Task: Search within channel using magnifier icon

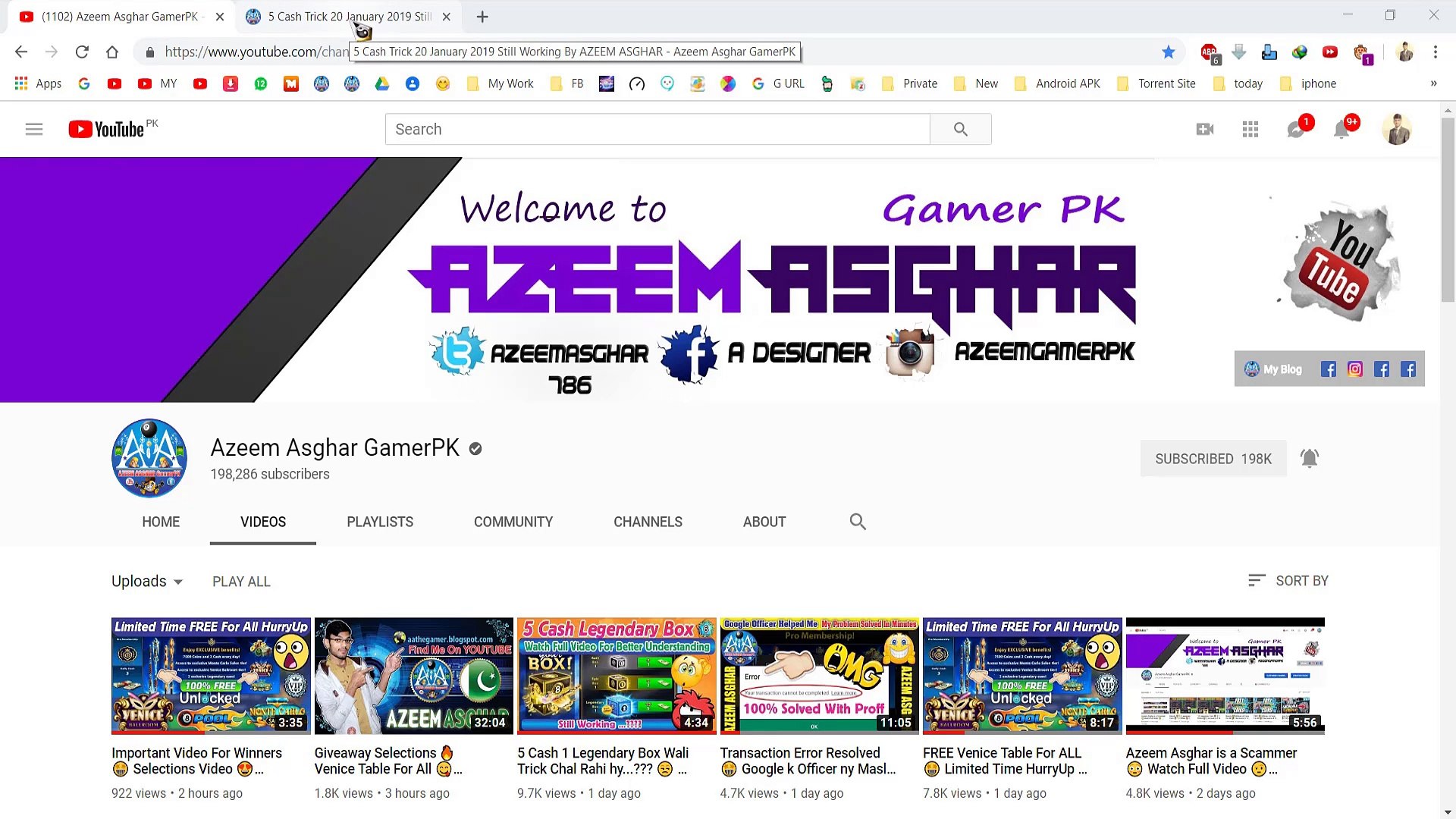Action: coord(858,522)
